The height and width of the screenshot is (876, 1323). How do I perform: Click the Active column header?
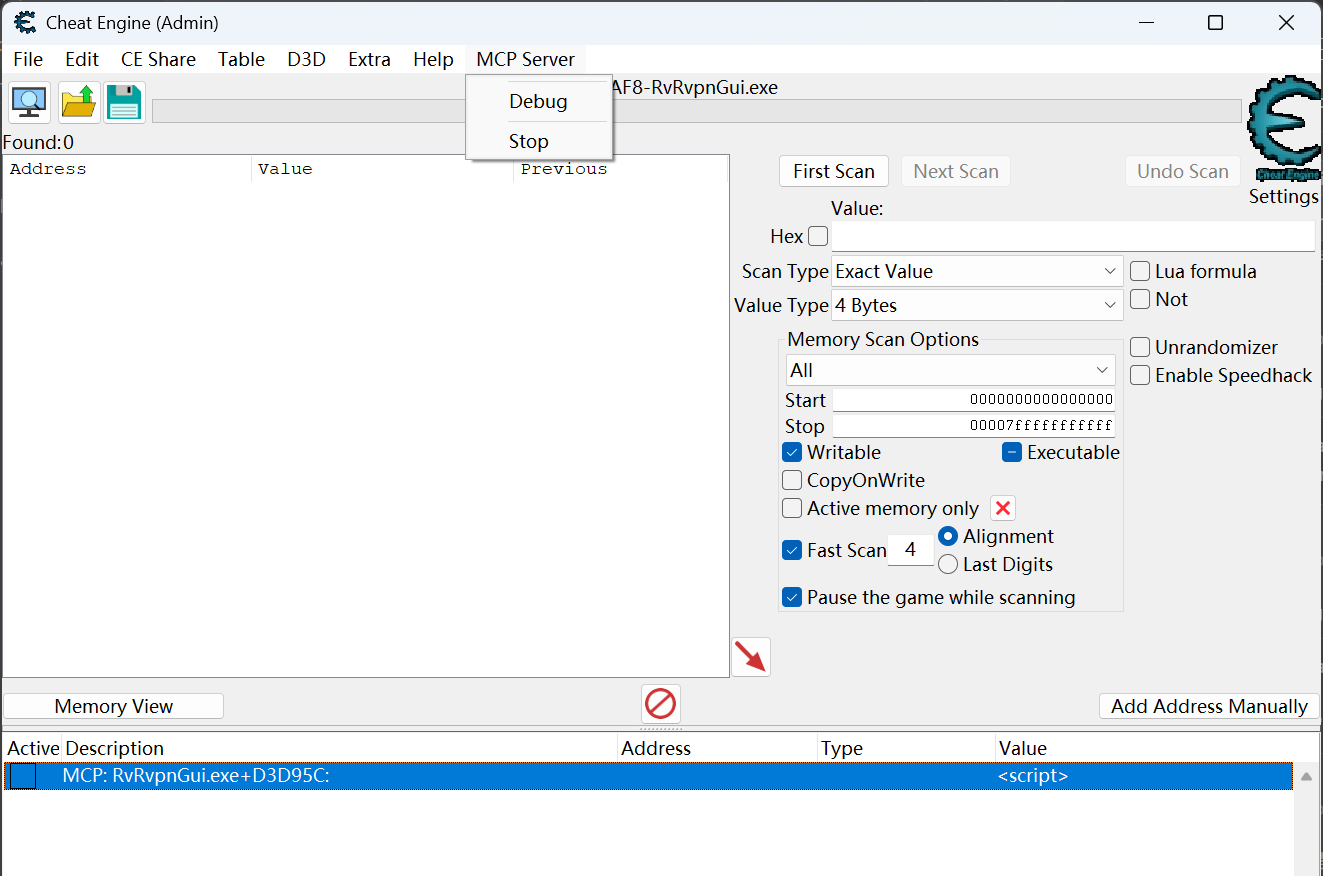click(x=33, y=748)
